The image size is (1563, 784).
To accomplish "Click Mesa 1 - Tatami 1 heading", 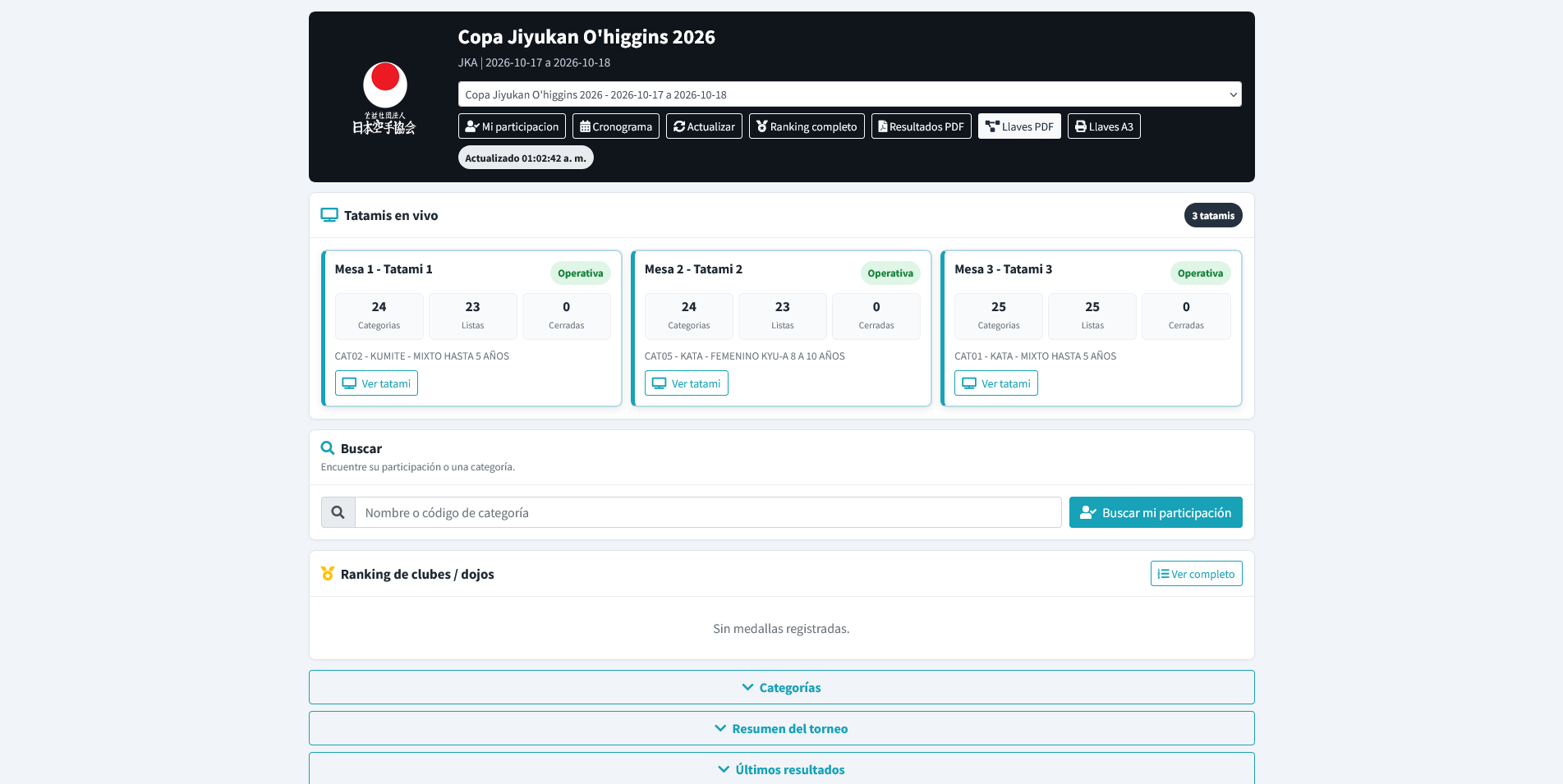I will pos(384,269).
